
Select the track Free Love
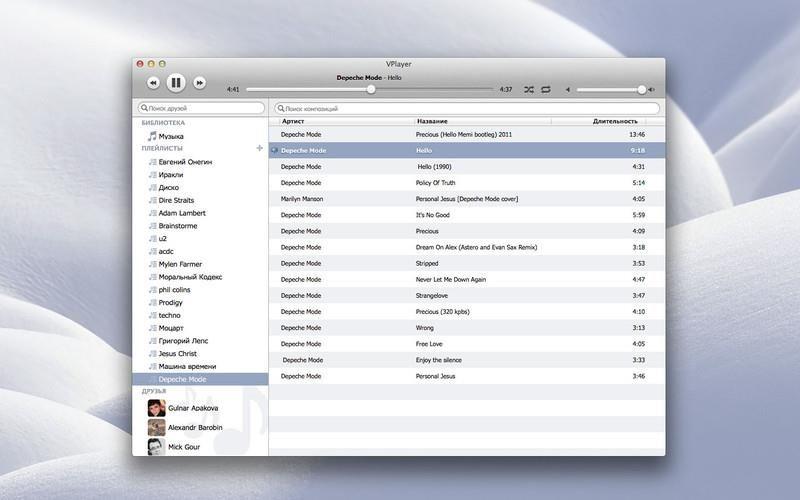pyautogui.click(x=467, y=344)
